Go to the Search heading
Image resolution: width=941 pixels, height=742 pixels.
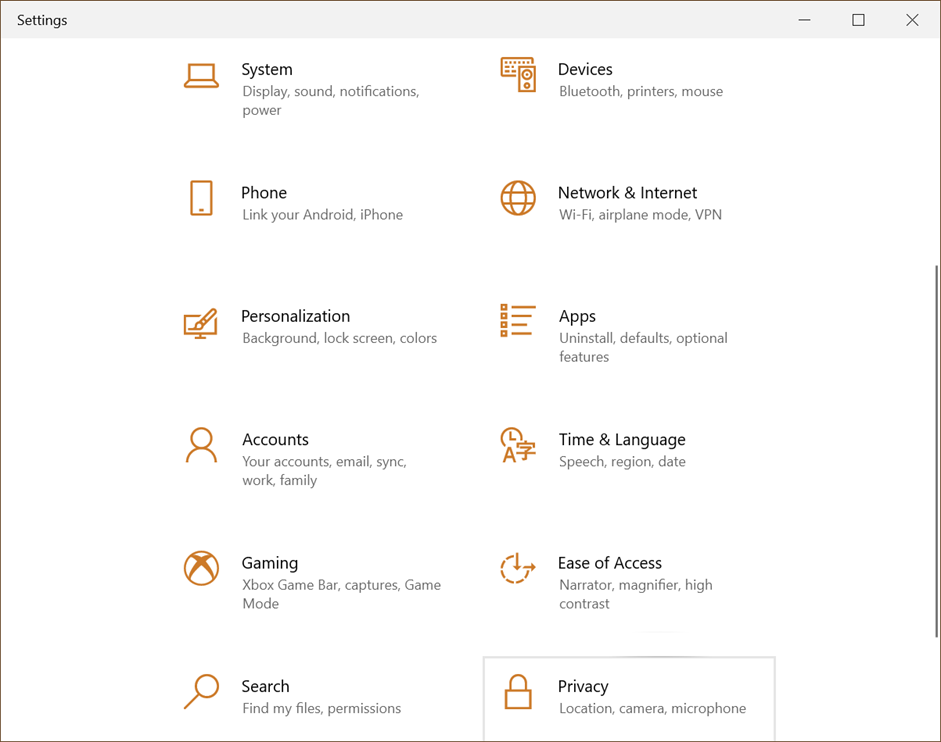coord(265,686)
